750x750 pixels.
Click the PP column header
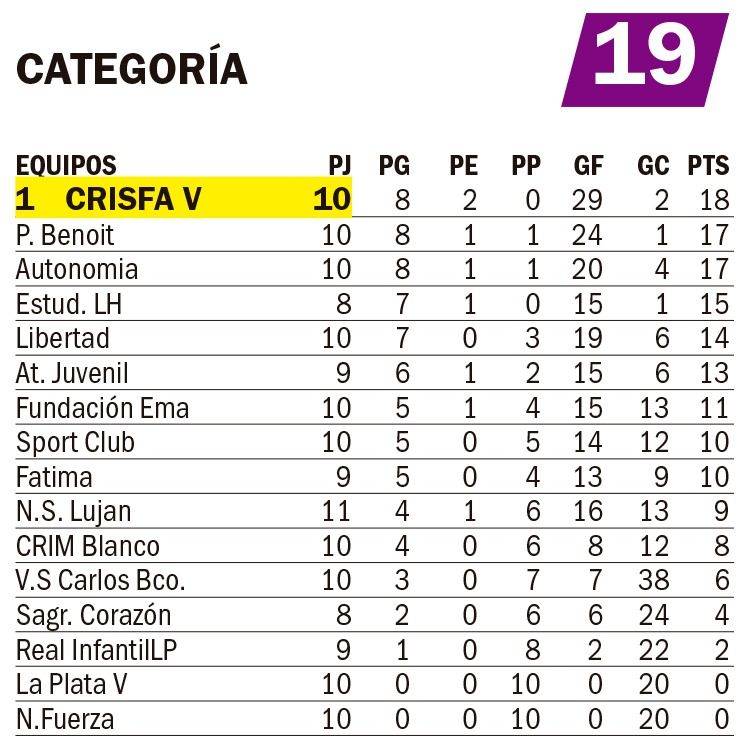click(526, 165)
